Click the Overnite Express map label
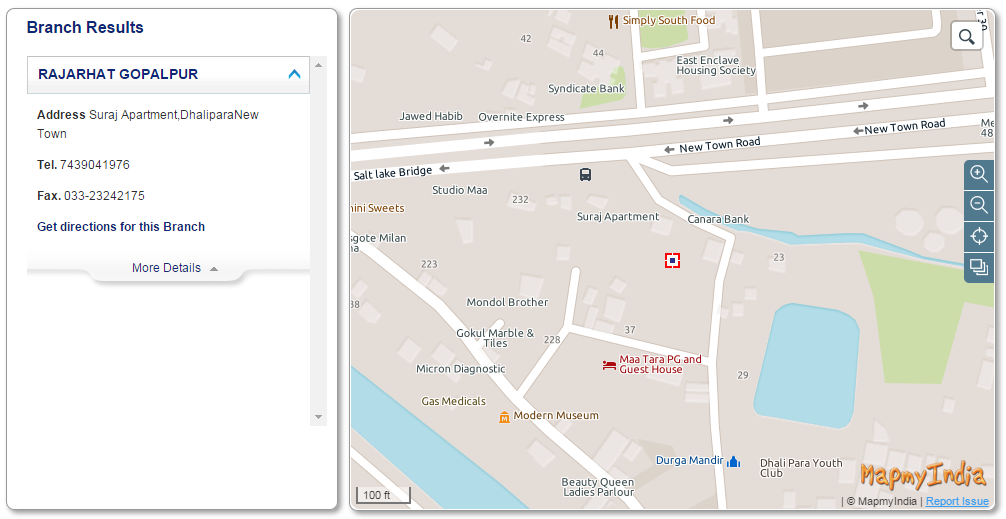Image resolution: width=1006 pixels, height=519 pixels. (x=521, y=117)
